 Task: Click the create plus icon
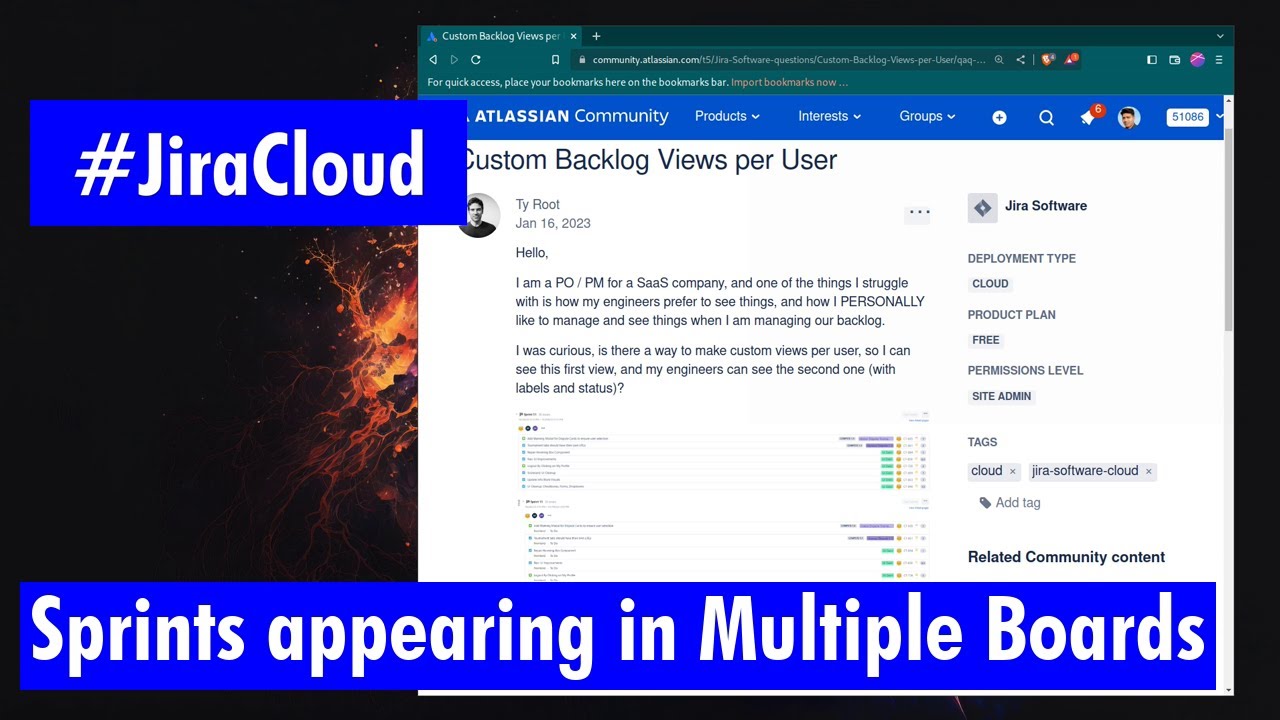pyautogui.click(x=999, y=117)
